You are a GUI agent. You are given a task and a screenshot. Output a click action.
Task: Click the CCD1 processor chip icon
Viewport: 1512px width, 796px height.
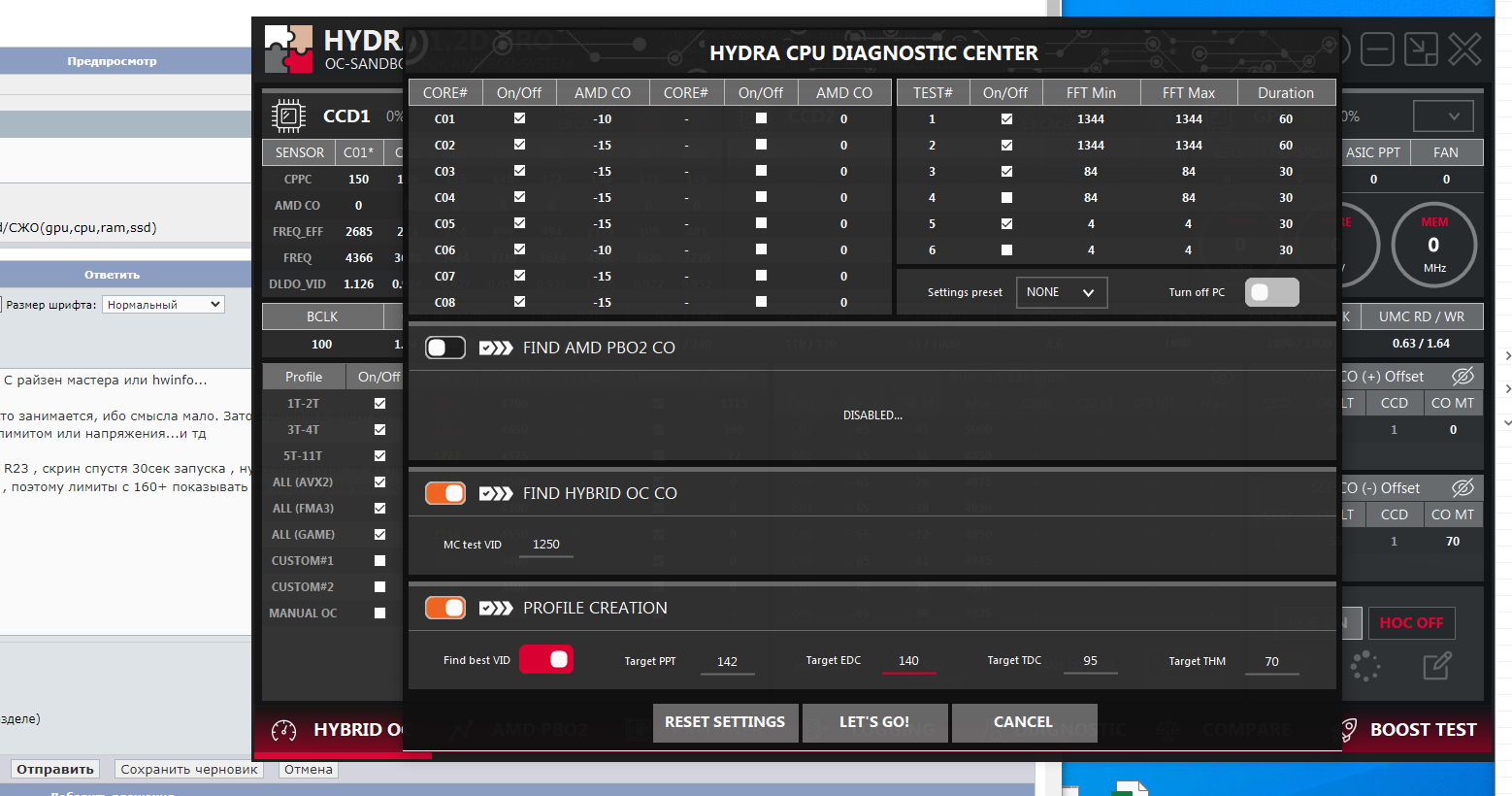coord(288,116)
